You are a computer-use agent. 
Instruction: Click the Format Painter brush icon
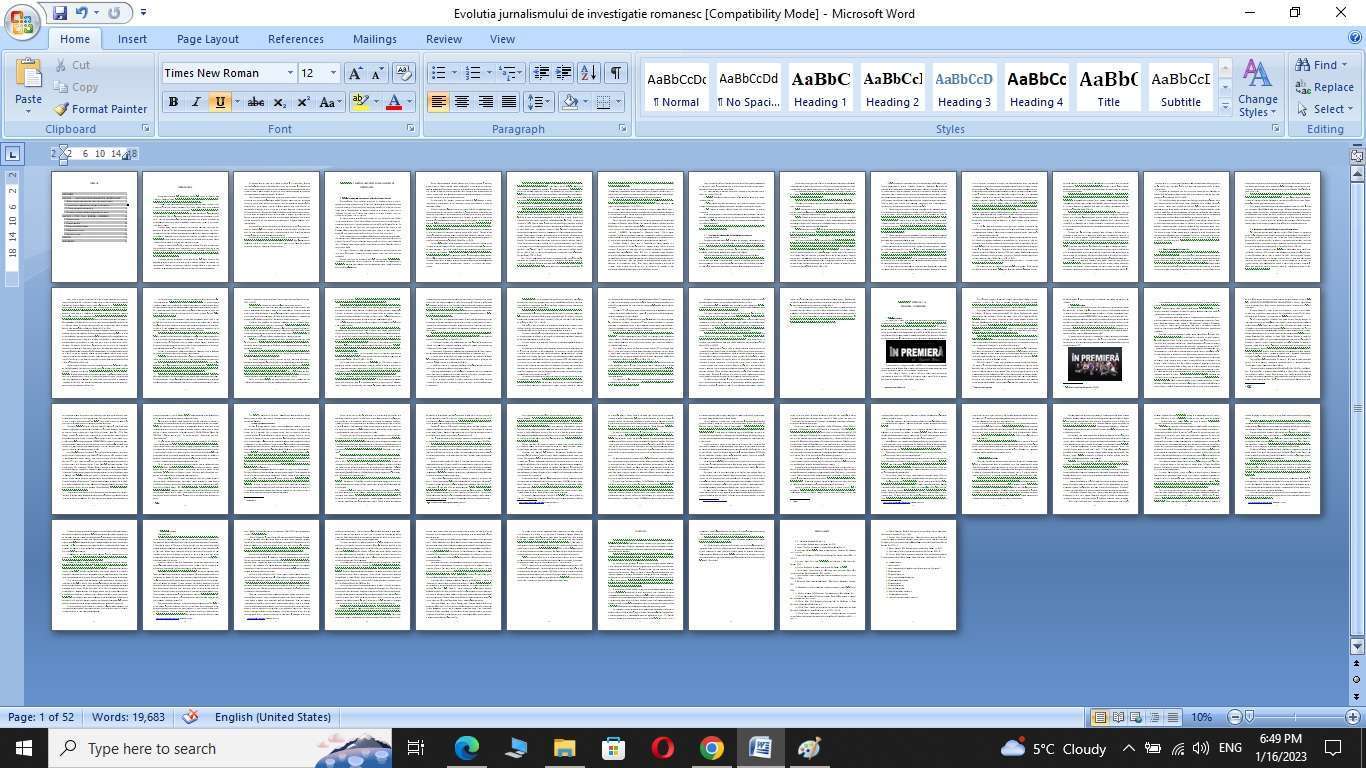pos(62,109)
